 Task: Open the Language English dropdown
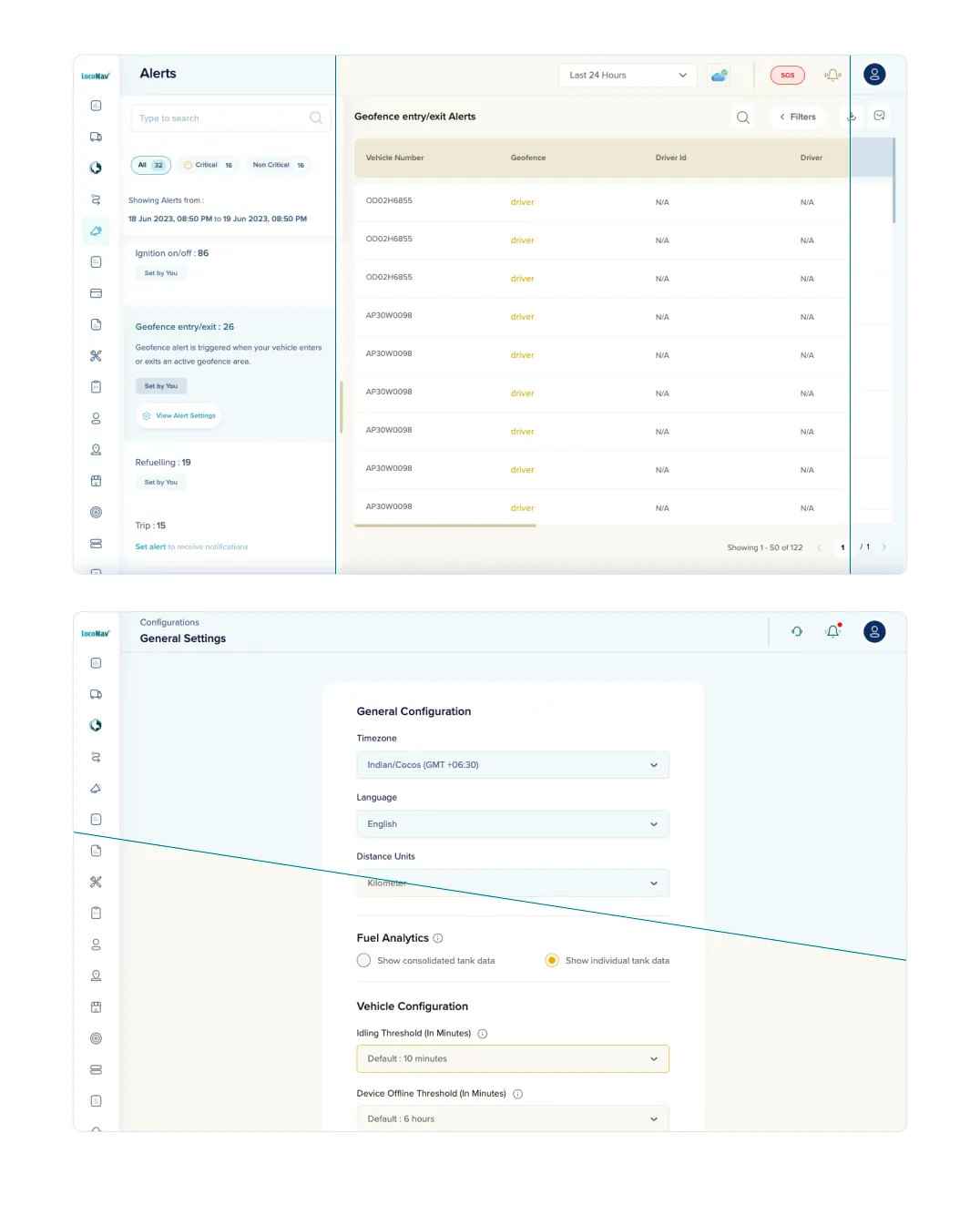513,824
